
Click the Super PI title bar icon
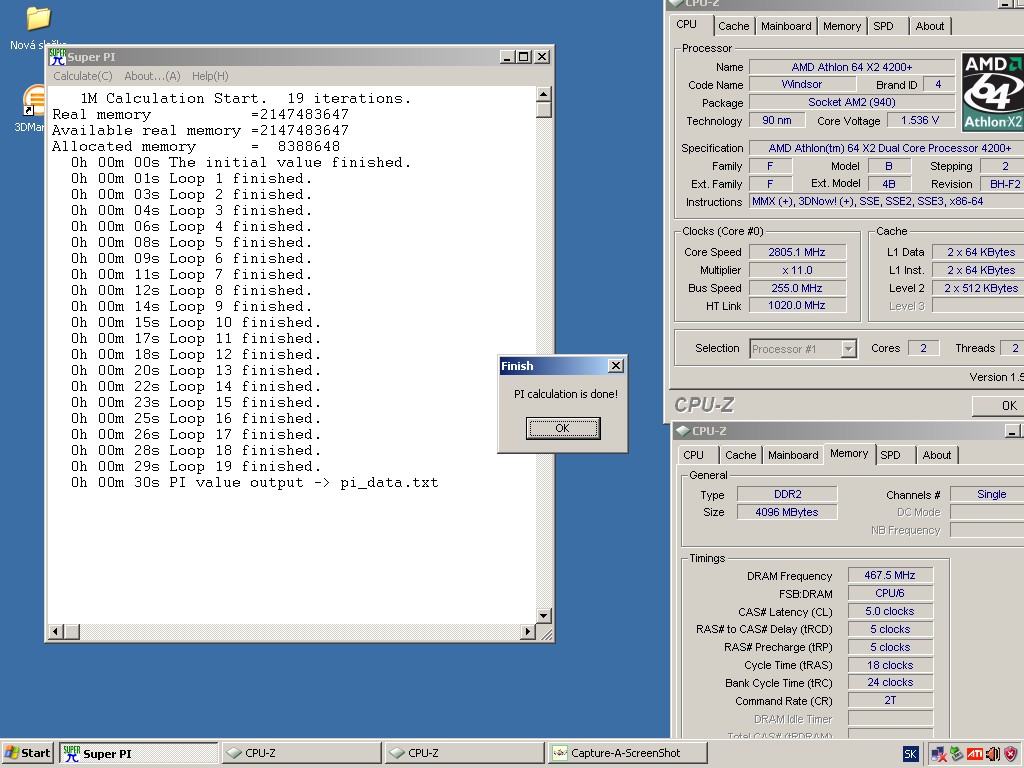[x=57, y=57]
